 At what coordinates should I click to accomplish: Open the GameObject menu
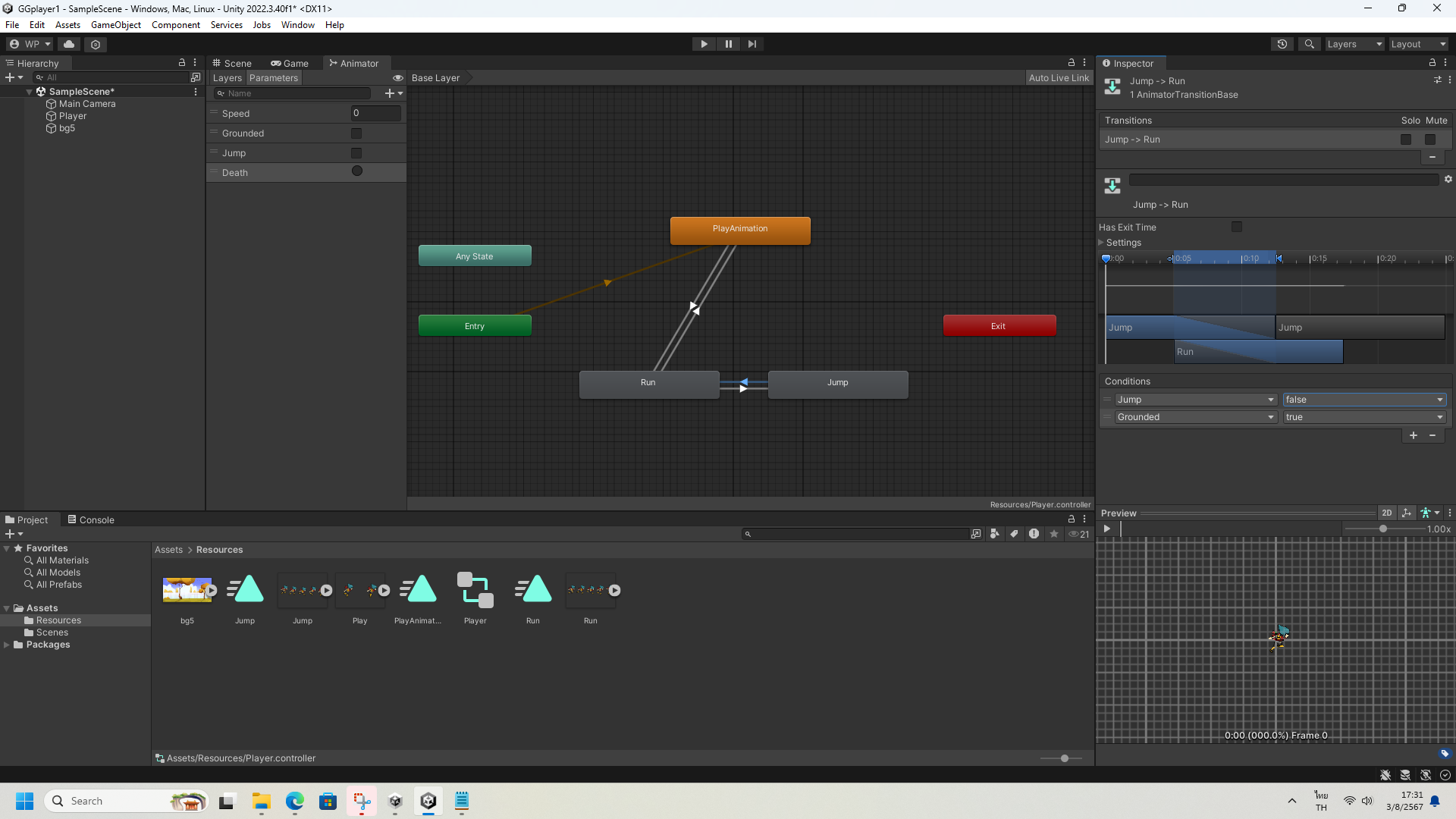(115, 25)
